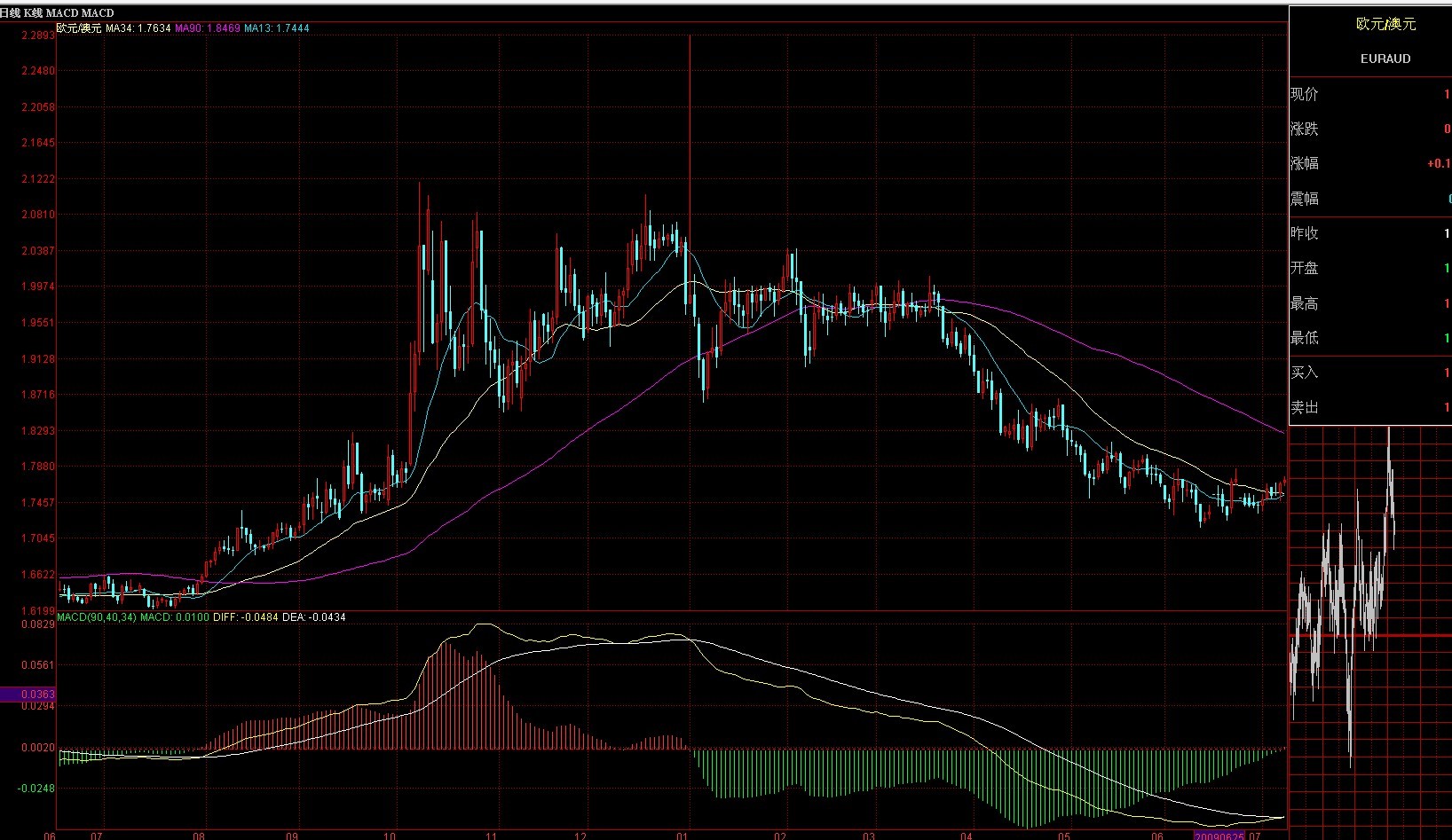The image size is (1452, 840).
Task: Click the DIFF: -0.0484 readout
Action: (x=246, y=616)
